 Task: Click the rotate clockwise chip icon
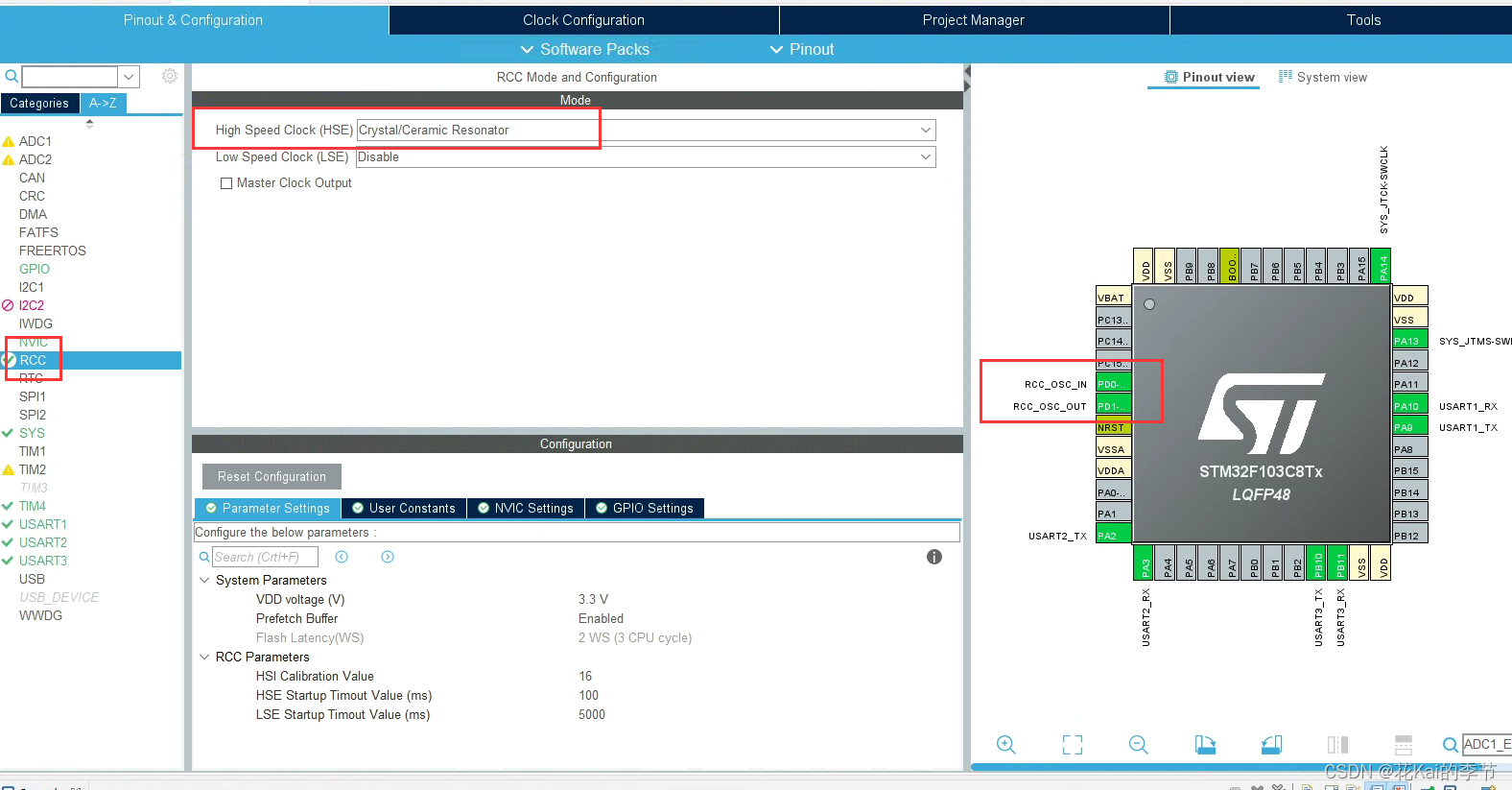coord(1205,744)
